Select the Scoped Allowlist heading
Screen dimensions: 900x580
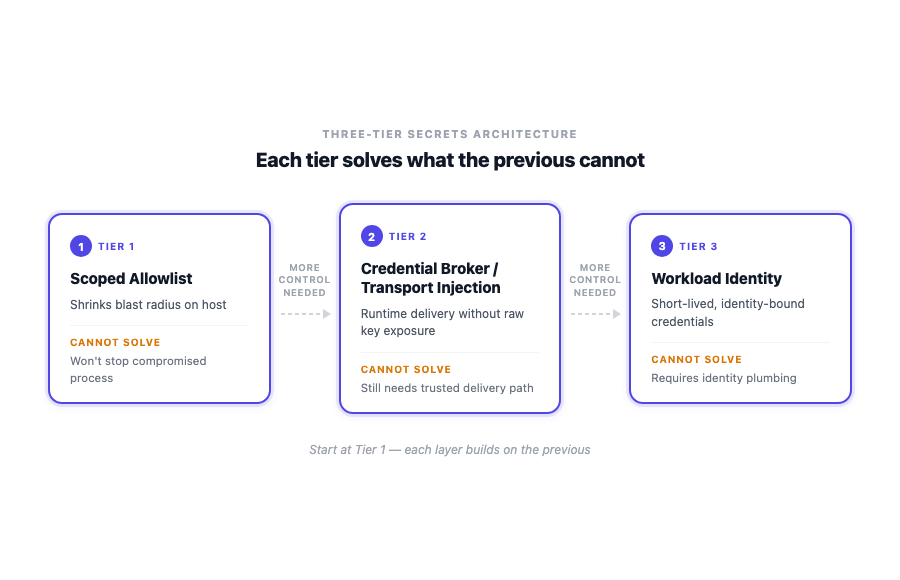131,279
